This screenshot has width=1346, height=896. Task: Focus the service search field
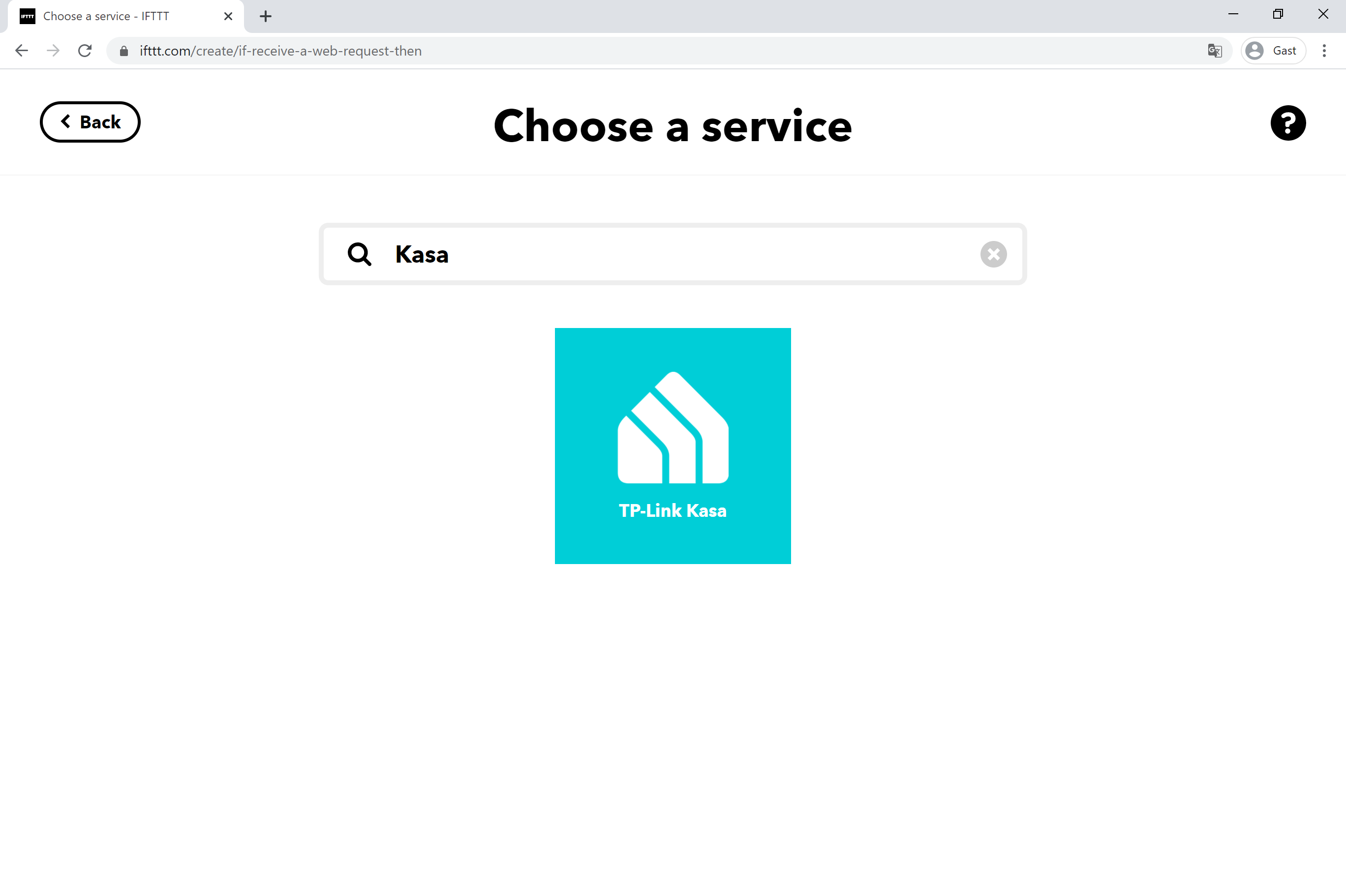674,254
